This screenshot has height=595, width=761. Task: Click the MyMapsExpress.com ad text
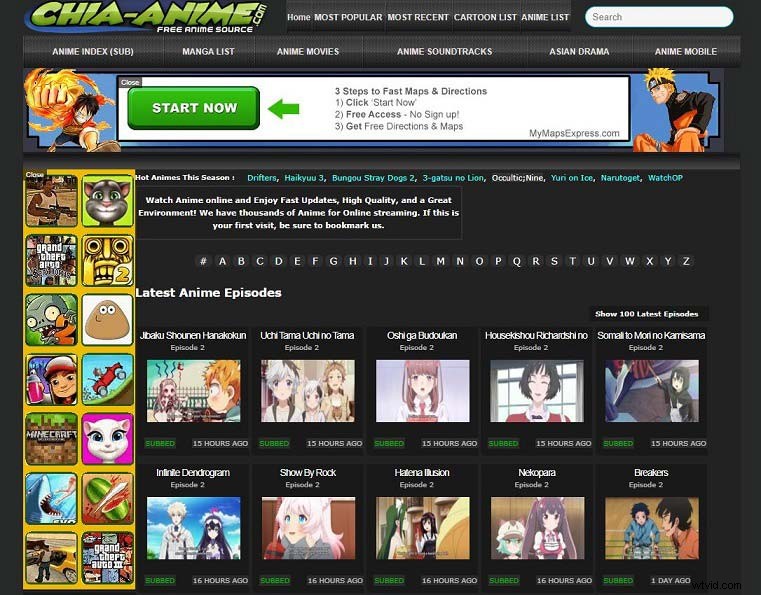click(x=574, y=133)
